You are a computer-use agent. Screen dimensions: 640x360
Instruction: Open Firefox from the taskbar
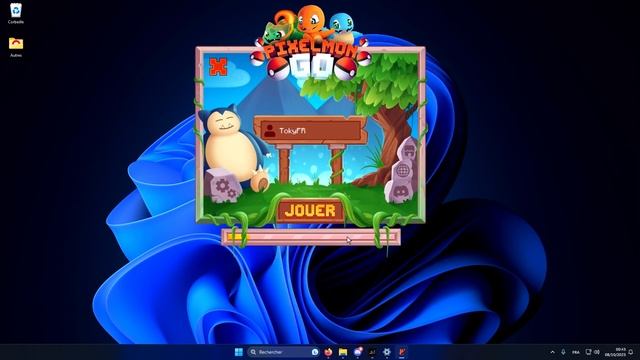coord(328,352)
